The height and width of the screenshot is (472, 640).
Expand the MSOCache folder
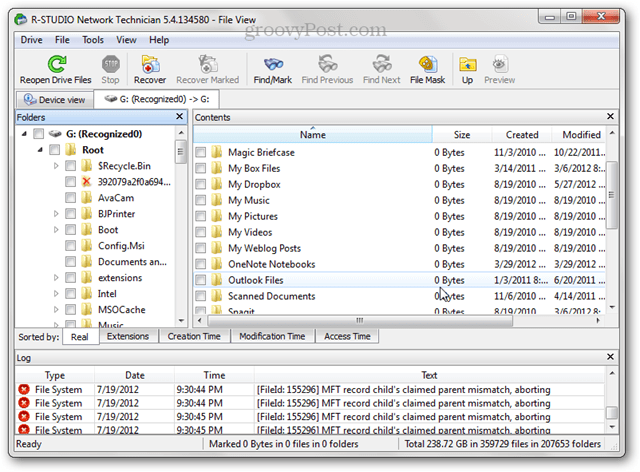tap(56, 309)
